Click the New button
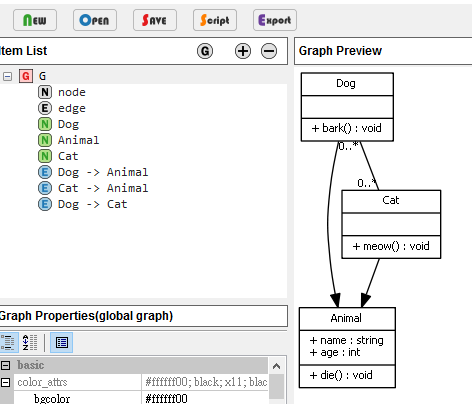This screenshot has width=472, height=404. tap(35, 20)
